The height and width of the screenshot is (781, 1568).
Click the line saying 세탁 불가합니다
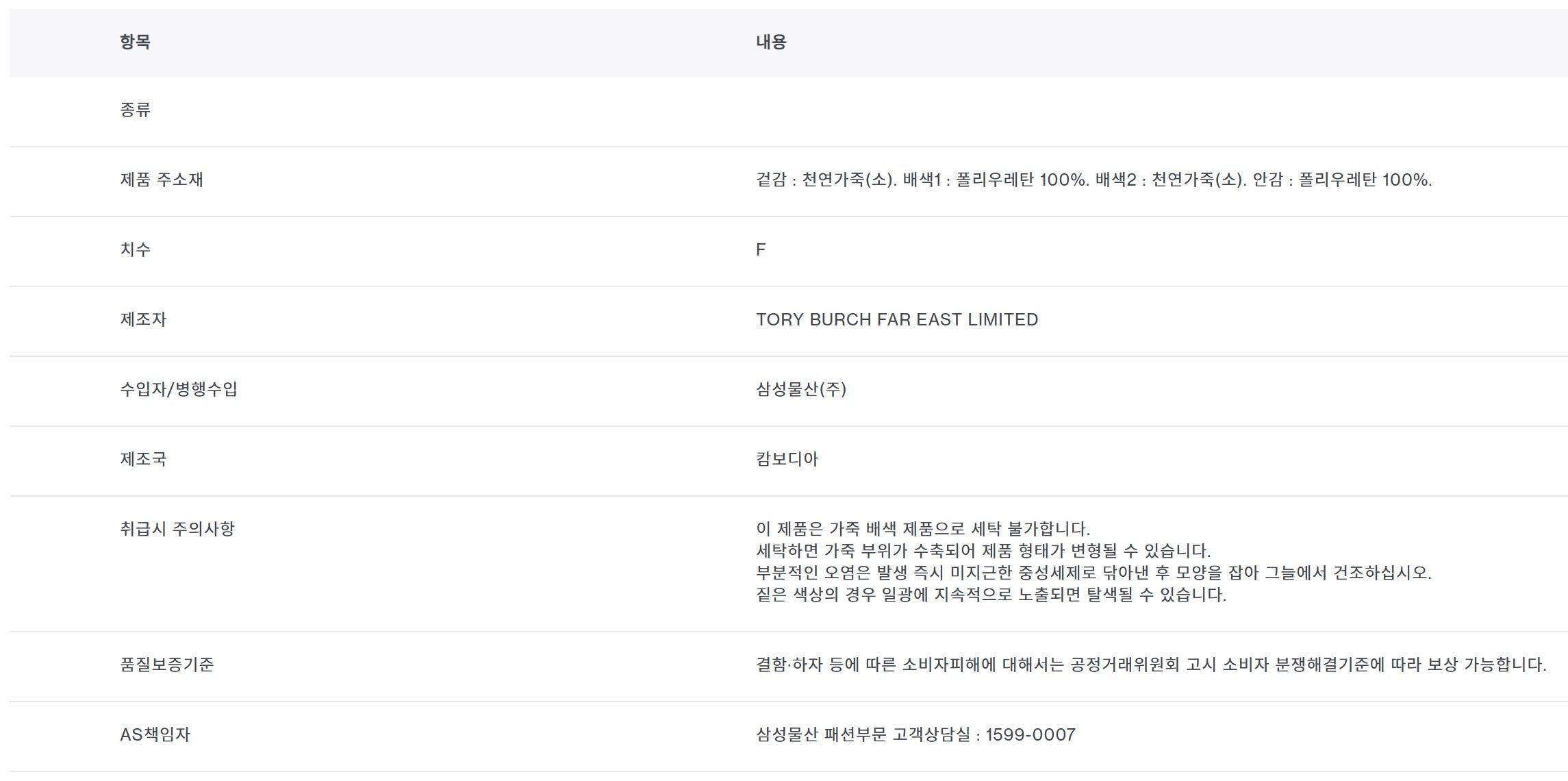pyautogui.click(x=922, y=529)
